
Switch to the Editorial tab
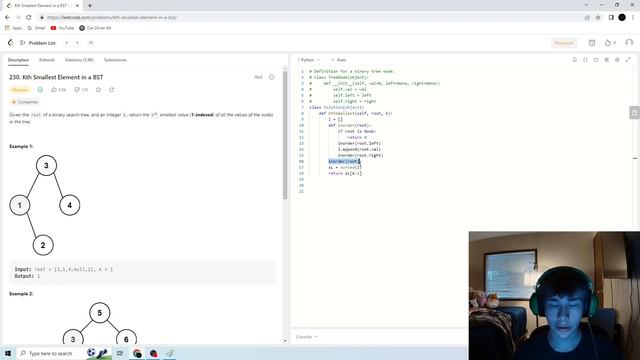coord(47,60)
